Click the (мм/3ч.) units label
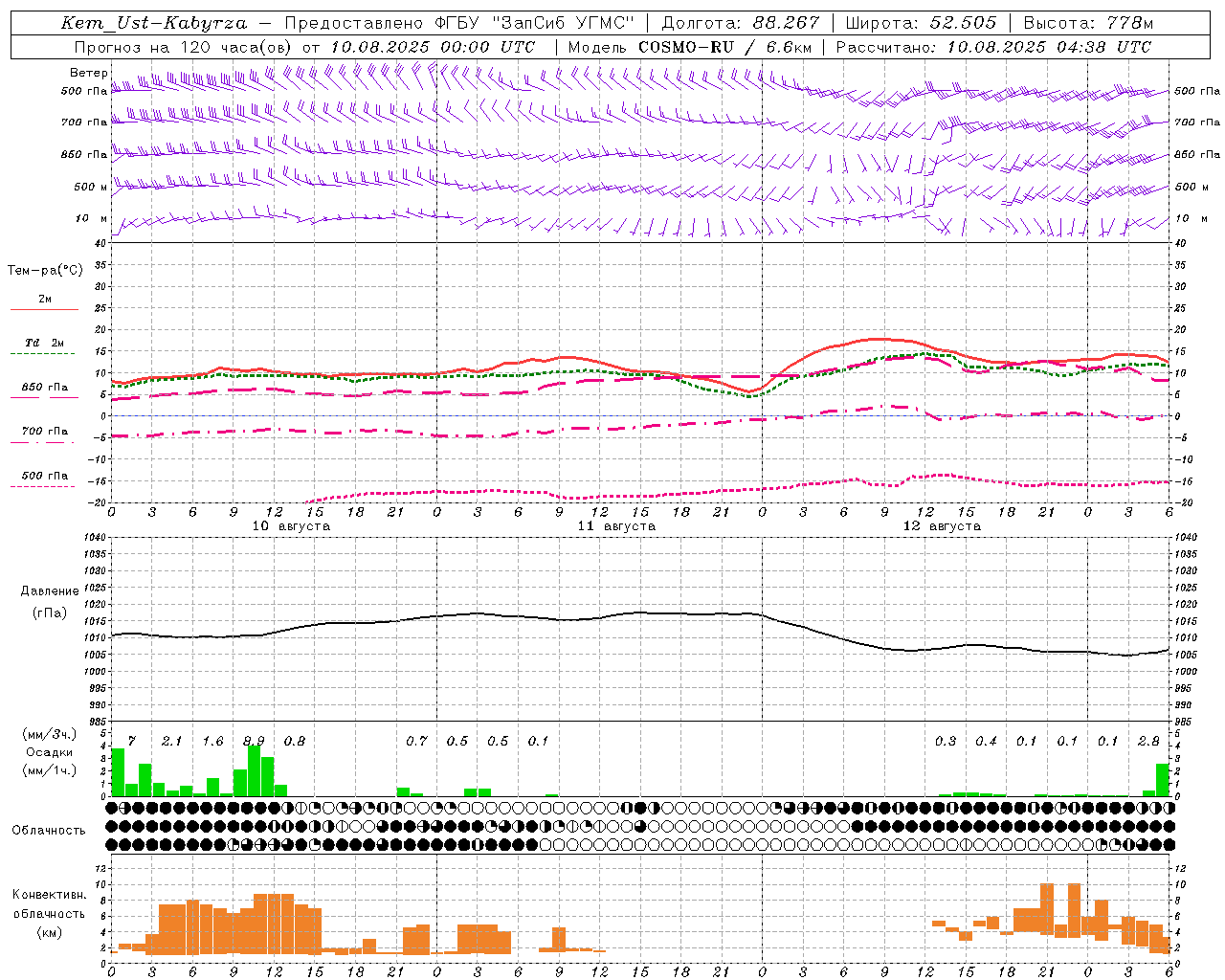The image size is (1225, 980). pos(49,735)
